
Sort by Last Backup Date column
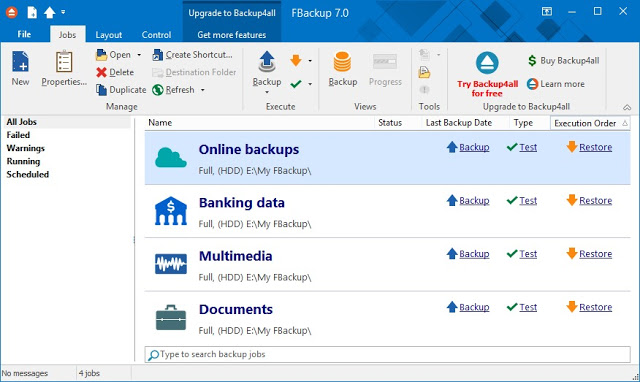[465, 123]
